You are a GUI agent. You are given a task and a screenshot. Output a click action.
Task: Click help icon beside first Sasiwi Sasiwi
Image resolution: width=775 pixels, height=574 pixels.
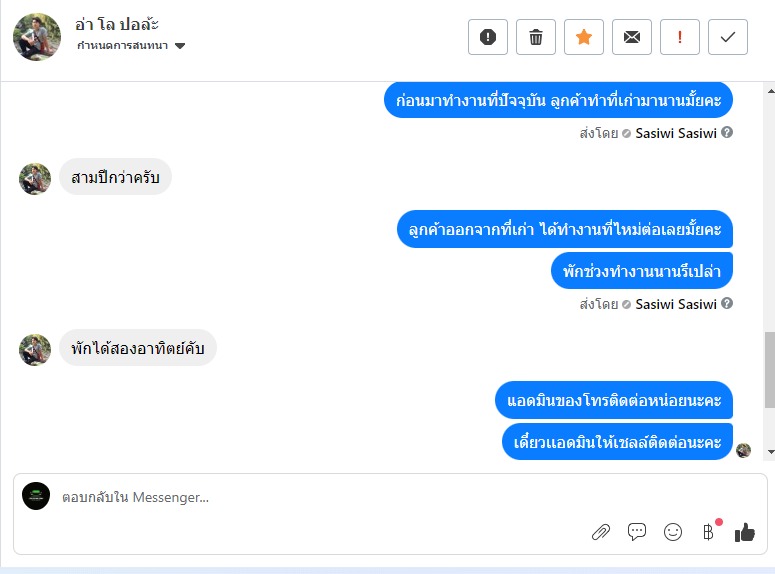point(727,132)
